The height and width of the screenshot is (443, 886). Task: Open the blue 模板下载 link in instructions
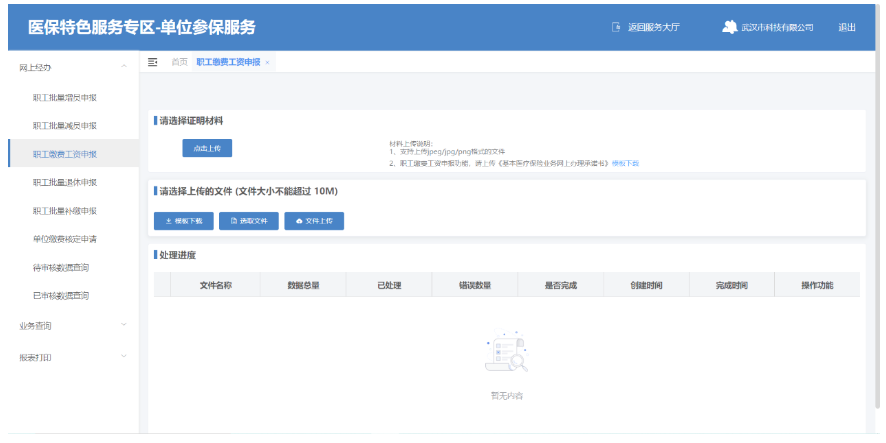625,162
